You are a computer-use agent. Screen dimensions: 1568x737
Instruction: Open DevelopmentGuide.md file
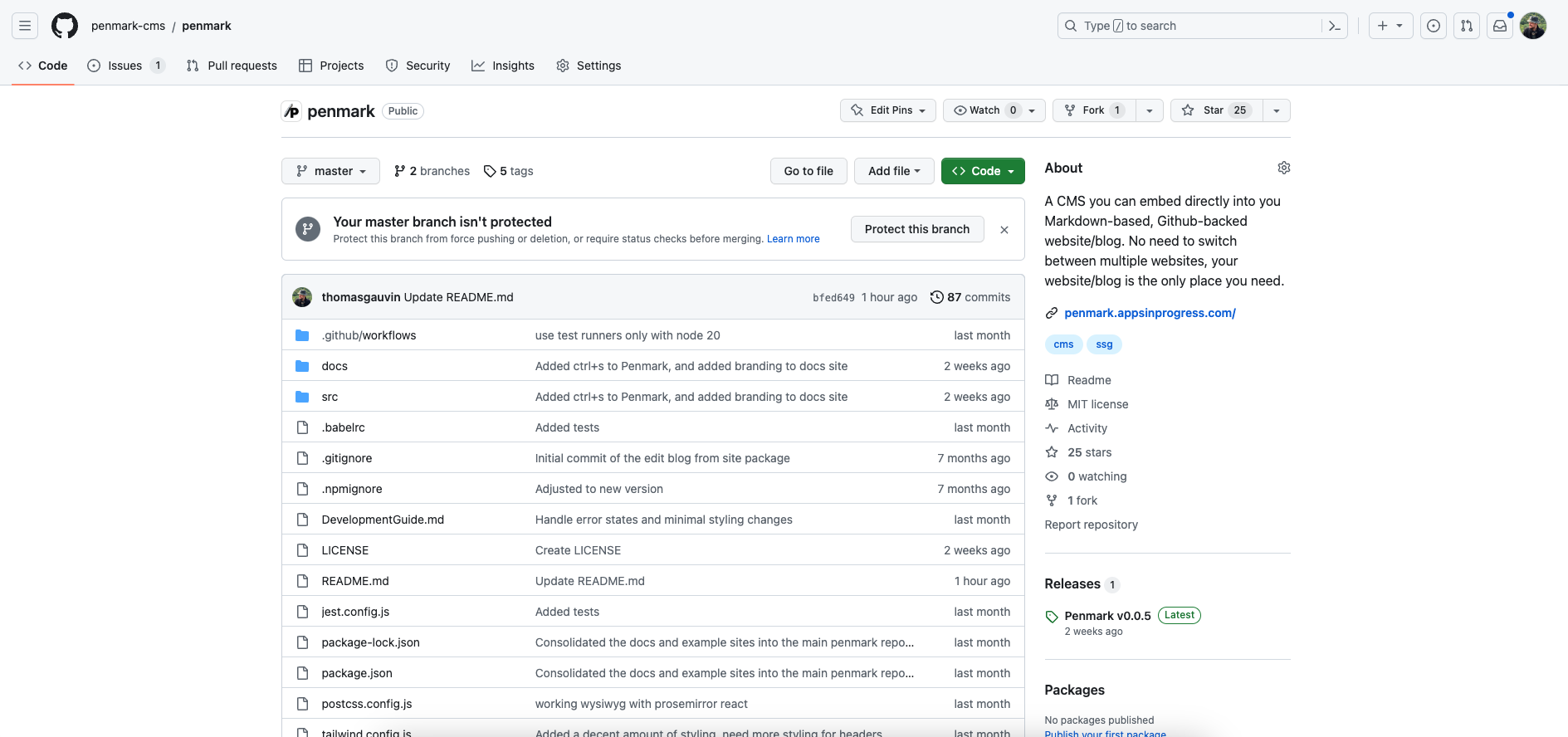click(383, 520)
